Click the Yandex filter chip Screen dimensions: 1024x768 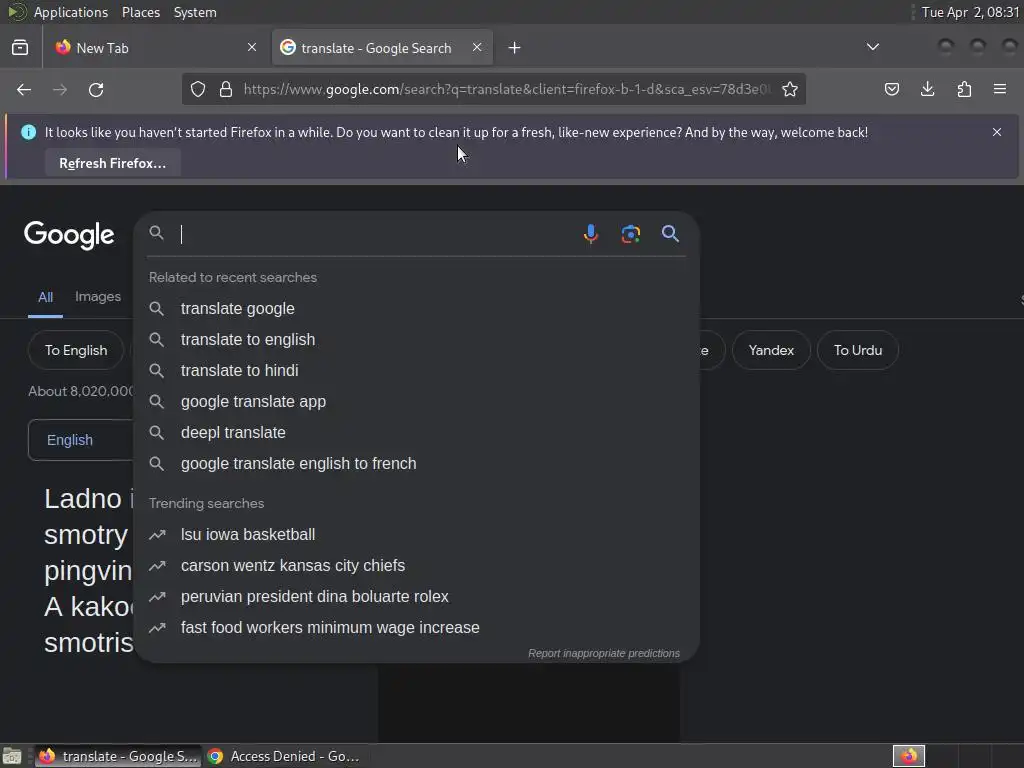771,350
